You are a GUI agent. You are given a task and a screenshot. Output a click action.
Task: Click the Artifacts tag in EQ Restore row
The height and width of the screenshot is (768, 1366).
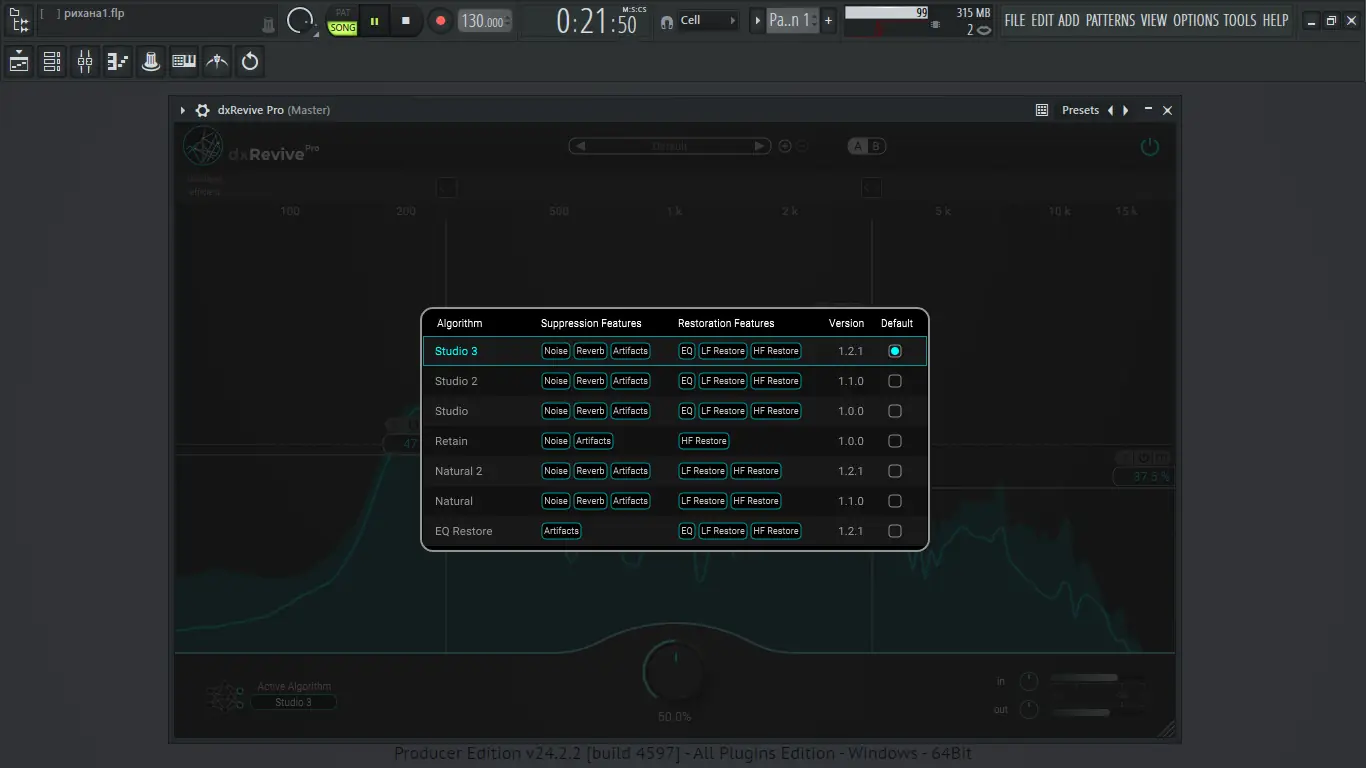tap(561, 531)
